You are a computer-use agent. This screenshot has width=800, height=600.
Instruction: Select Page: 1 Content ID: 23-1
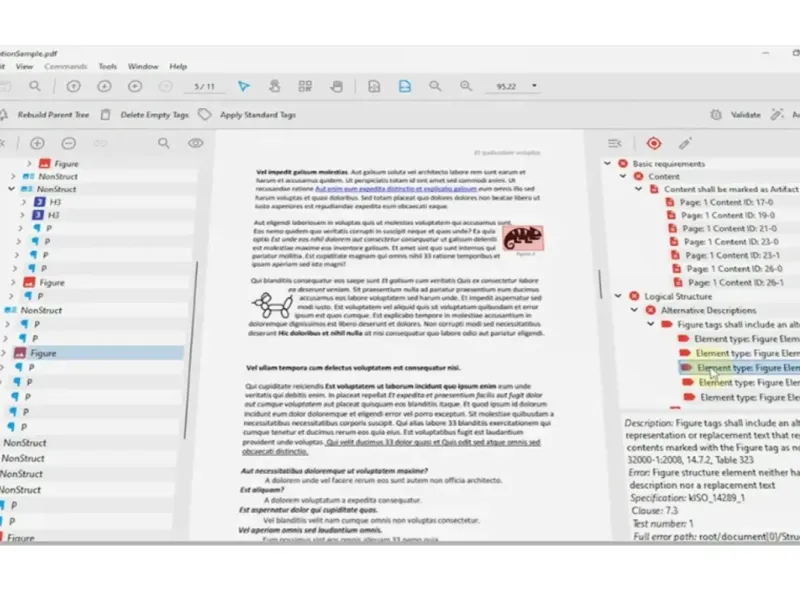point(733,255)
